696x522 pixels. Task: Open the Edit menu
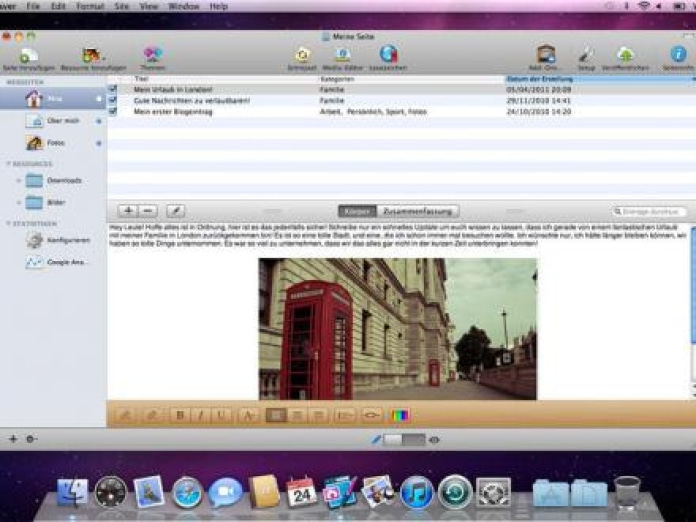[58, 6]
